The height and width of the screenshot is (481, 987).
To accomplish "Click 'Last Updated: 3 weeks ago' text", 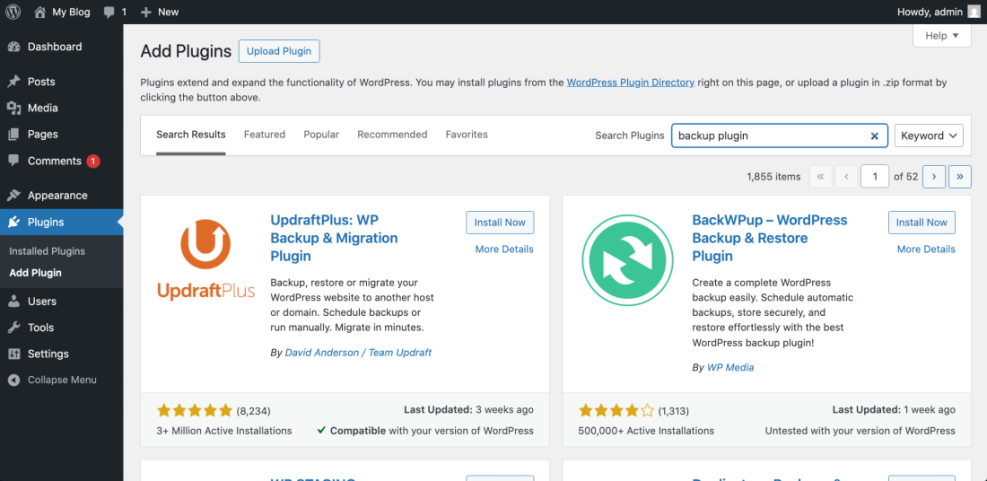I will (468, 410).
